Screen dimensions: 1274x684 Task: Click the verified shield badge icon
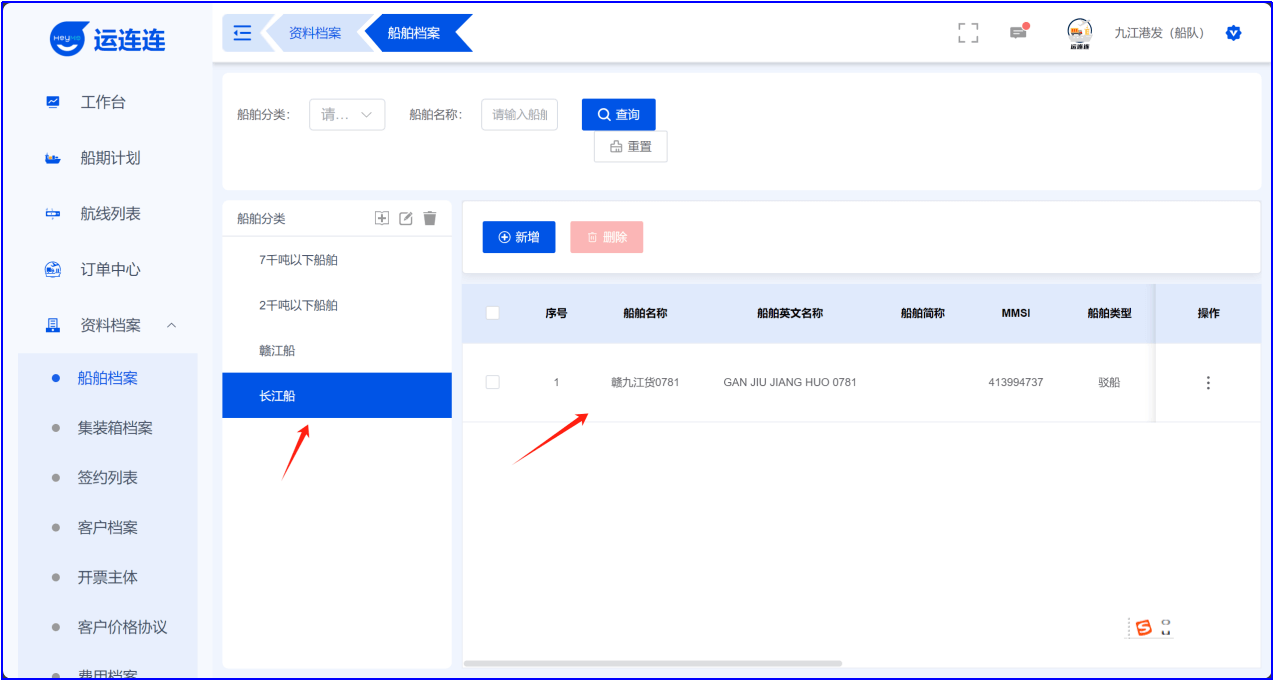[1233, 33]
